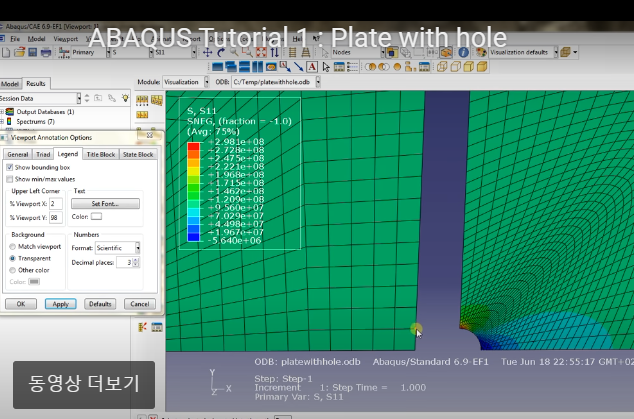634x419 pixels.
Task: Open the Model menu
Action: 36,39
